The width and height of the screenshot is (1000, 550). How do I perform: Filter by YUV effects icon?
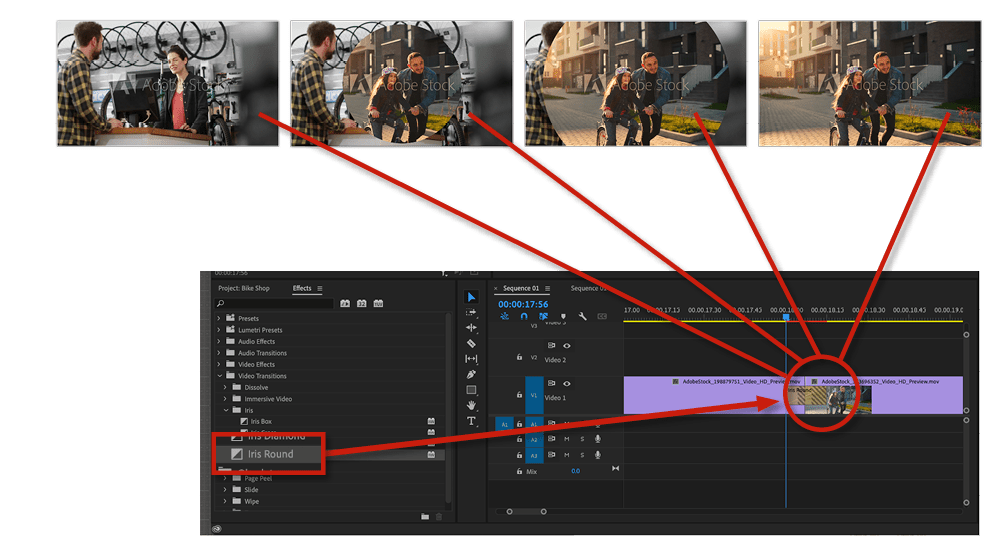pos(378,304)
